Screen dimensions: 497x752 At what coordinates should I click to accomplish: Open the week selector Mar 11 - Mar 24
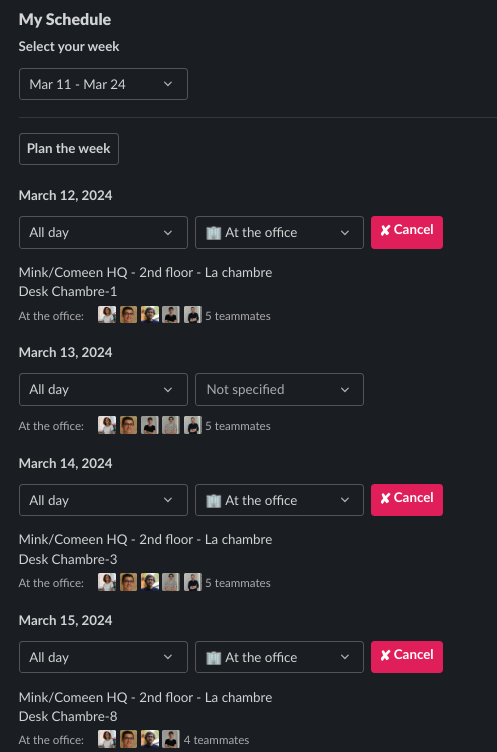pyautogui.click(x=103, y=84)
